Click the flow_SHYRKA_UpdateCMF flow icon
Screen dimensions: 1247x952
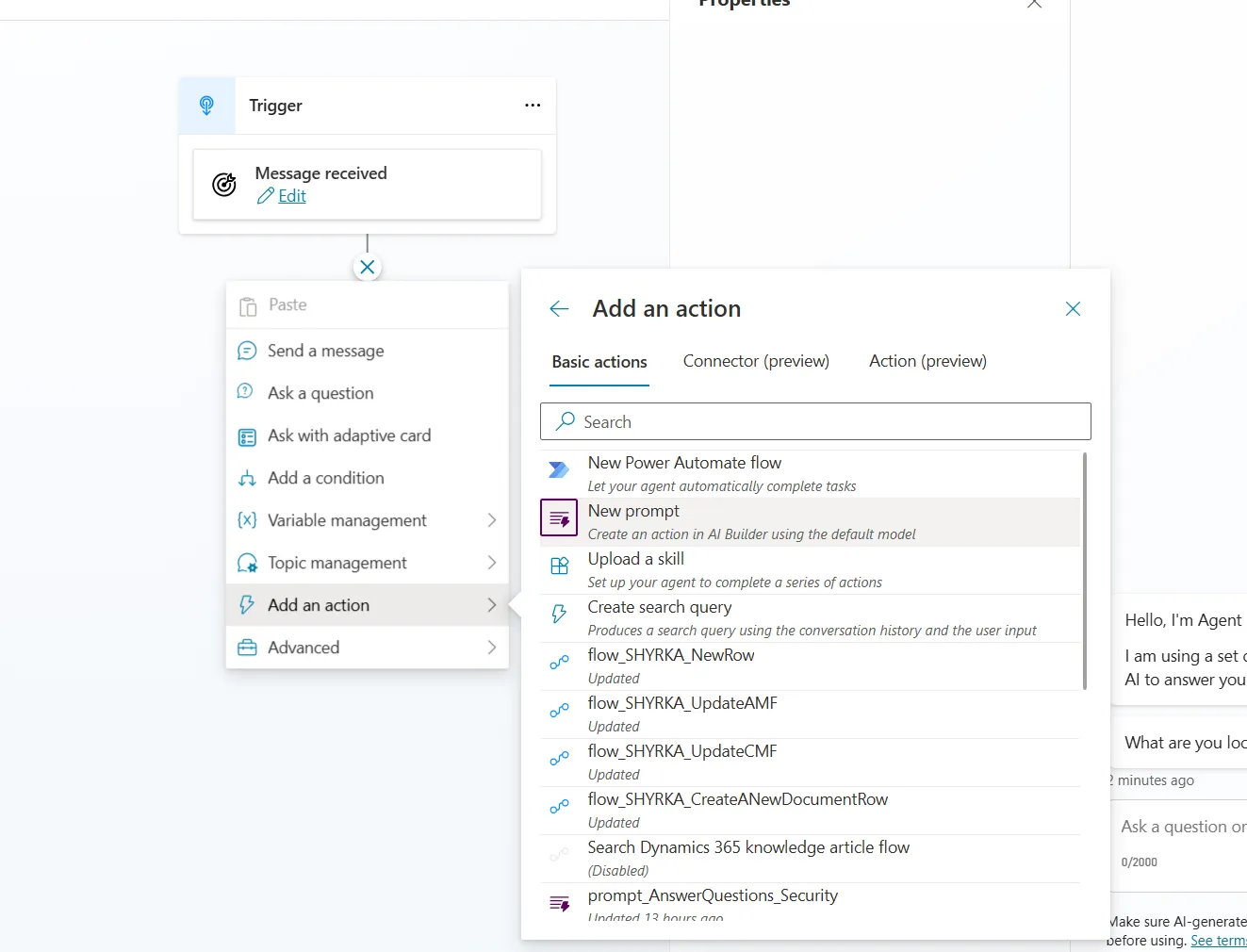pos(559,758)
